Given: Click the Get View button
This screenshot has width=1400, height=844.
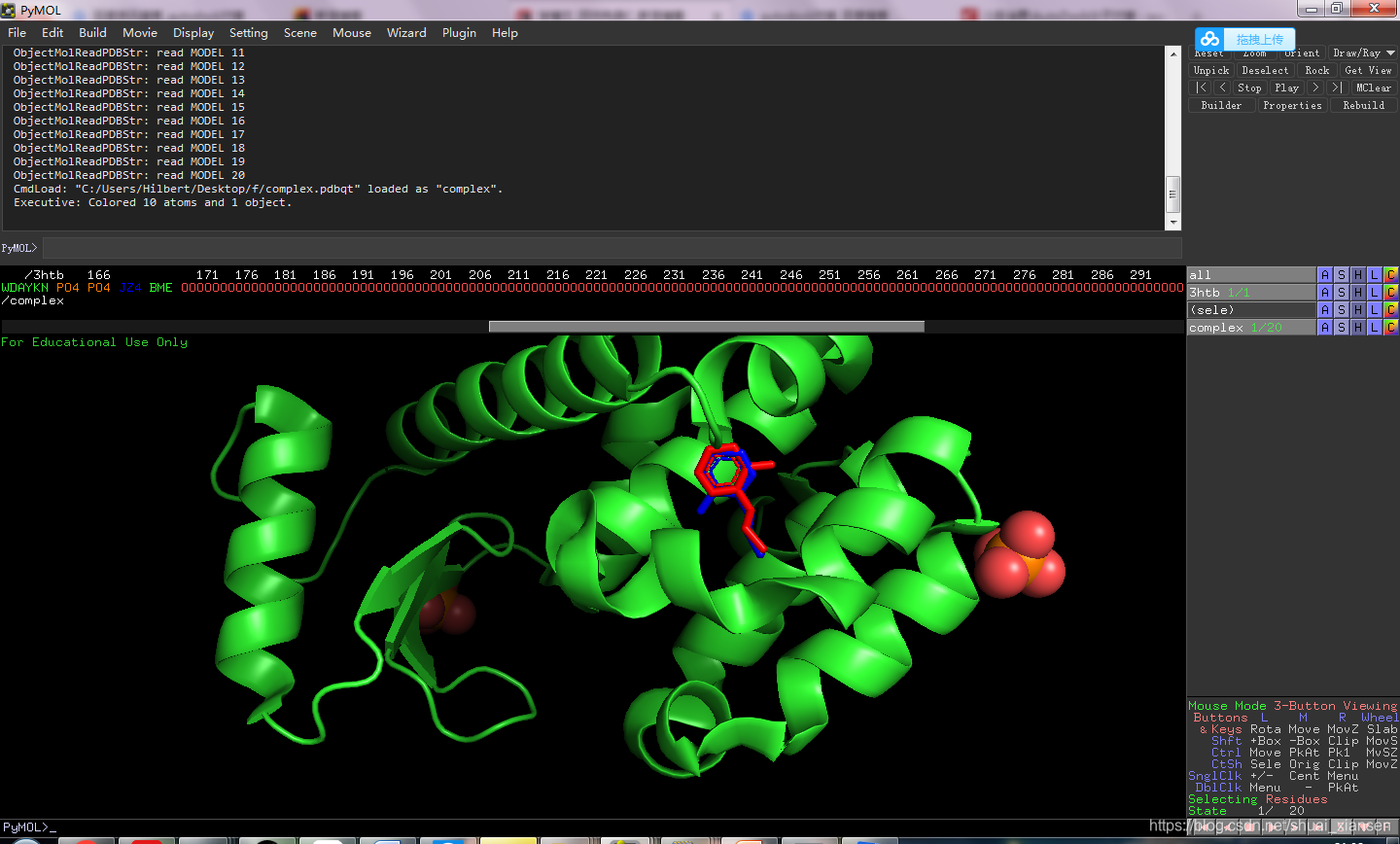Looking at the screenshot, I should coord(1368,70).
